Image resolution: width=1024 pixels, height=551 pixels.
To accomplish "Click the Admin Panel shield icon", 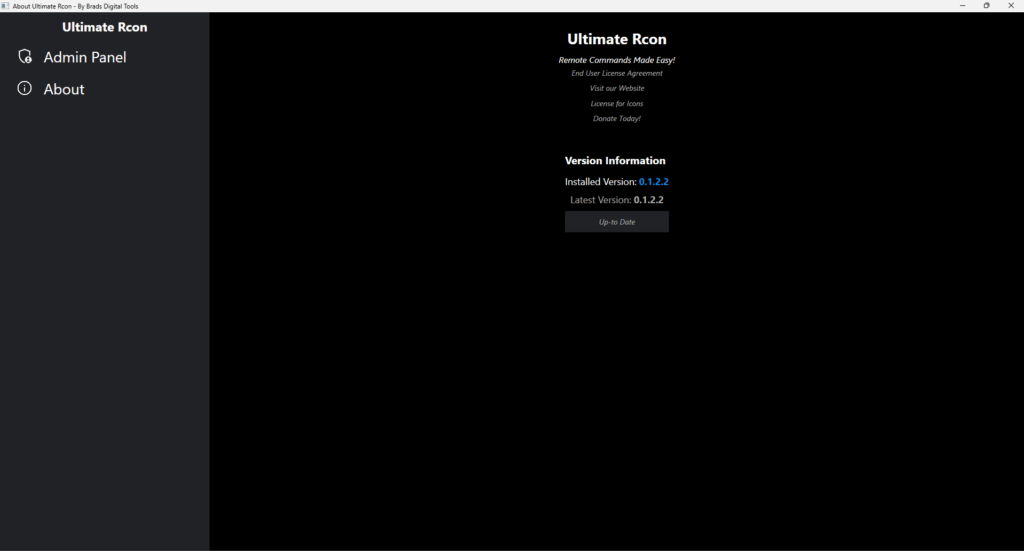I will coord(25,57).
